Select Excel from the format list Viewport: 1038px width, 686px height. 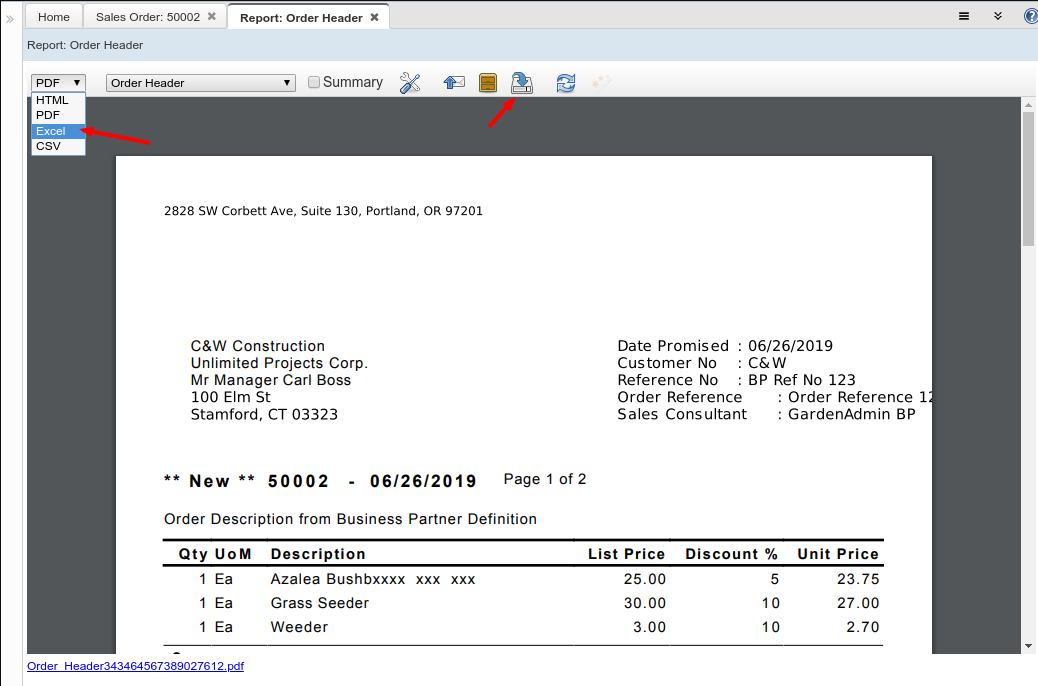pos(51,131)
